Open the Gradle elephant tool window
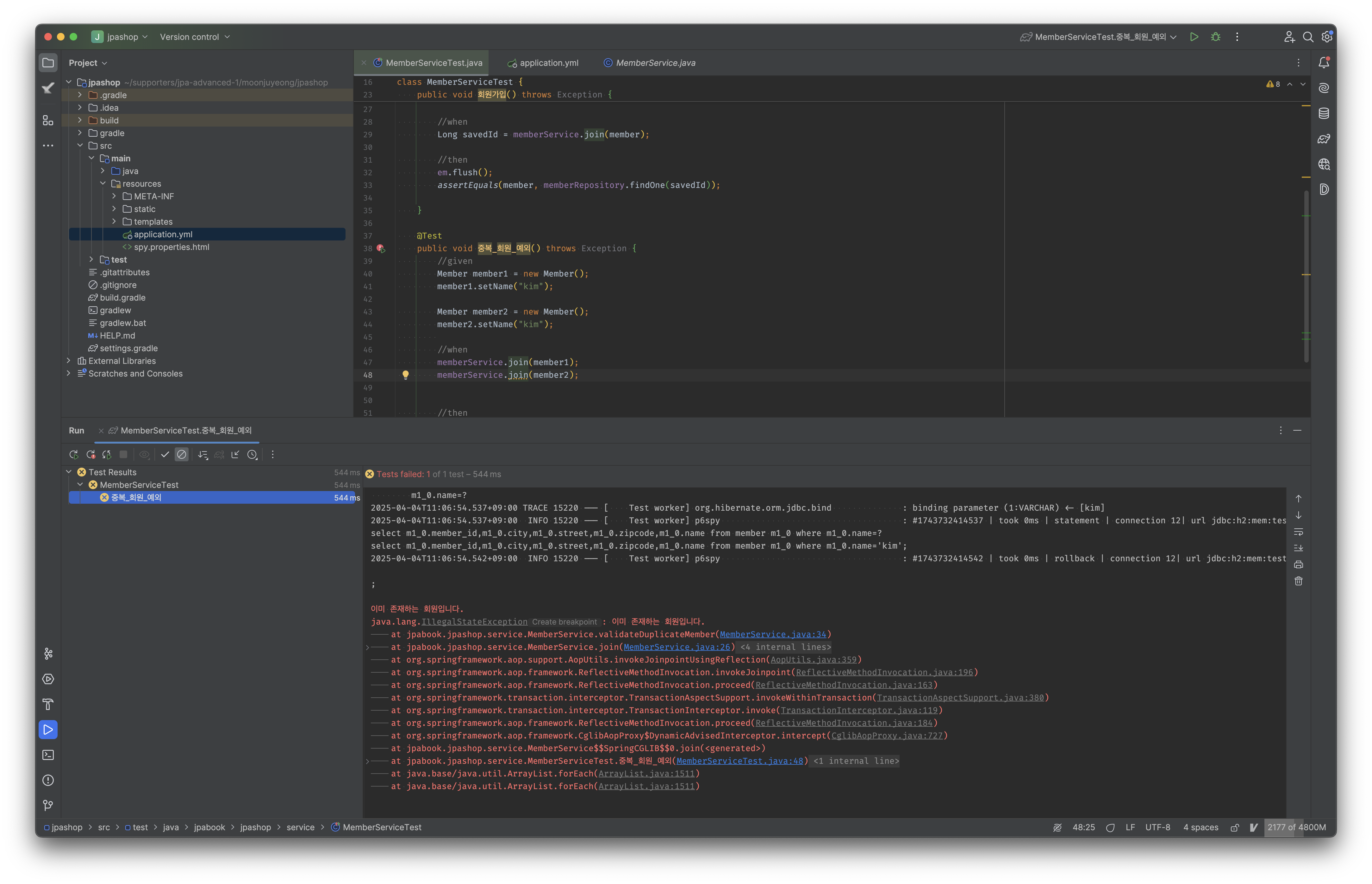 point(1324,138)
